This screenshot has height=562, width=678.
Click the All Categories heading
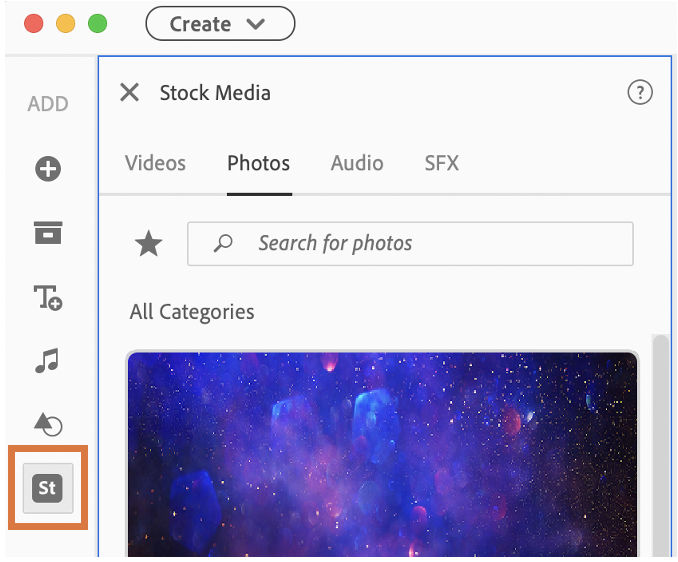point(192,312)
